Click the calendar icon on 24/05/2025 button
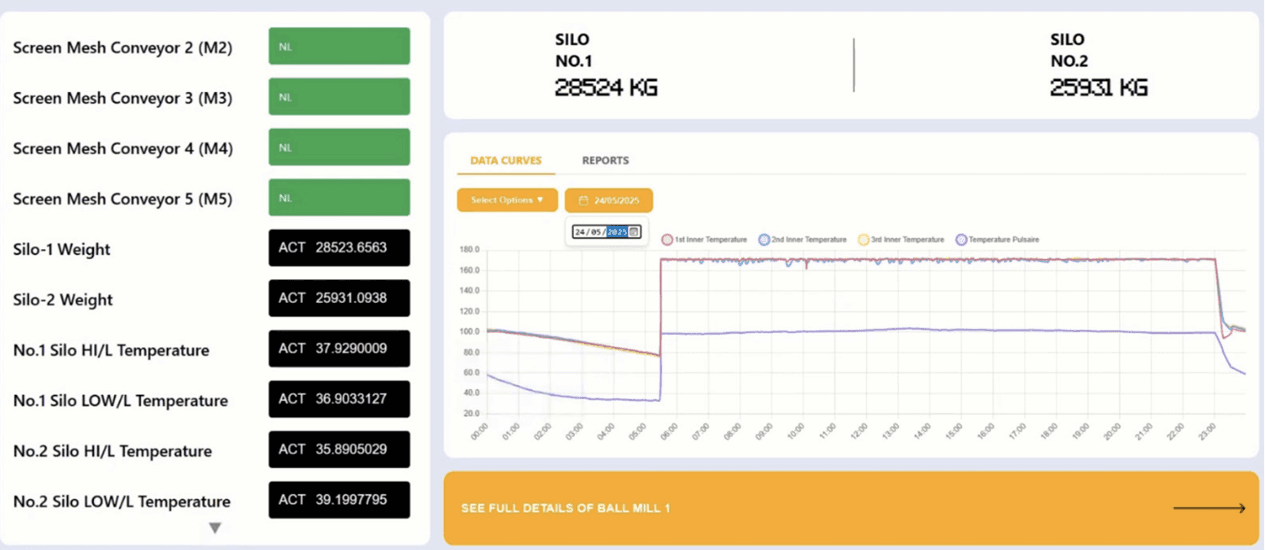The height and width of the screenshot is (550, 1265). [584, 200]
